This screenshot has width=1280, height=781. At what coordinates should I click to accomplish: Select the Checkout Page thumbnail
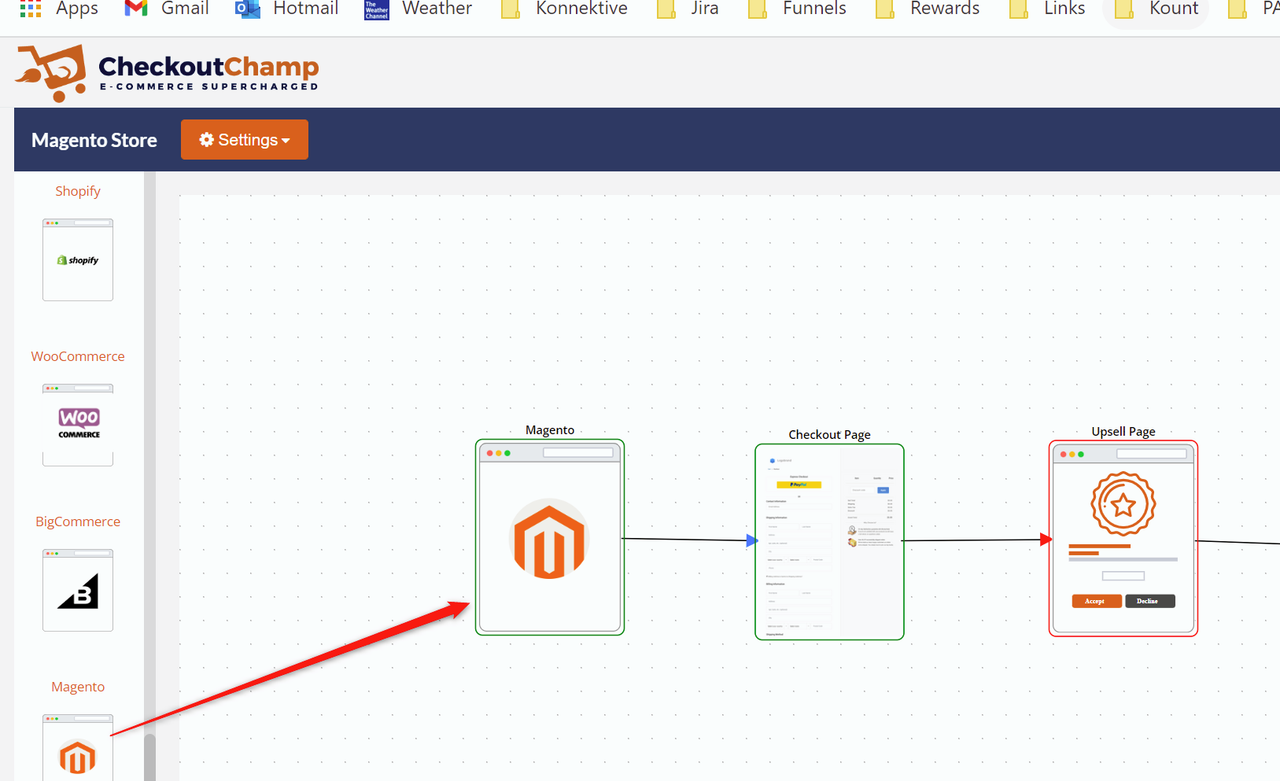[x=829, y=541]
